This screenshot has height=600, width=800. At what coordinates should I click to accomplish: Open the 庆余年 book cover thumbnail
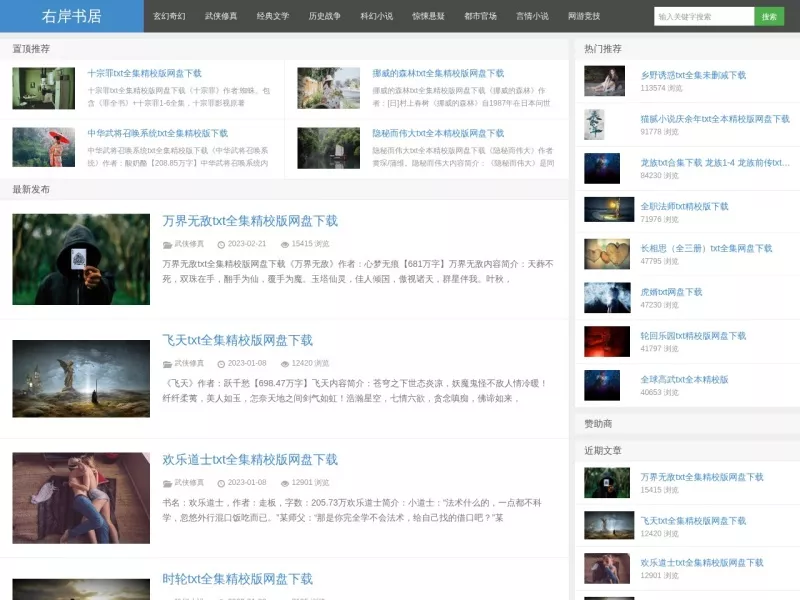pyautogui.click(x=594, y=124)
